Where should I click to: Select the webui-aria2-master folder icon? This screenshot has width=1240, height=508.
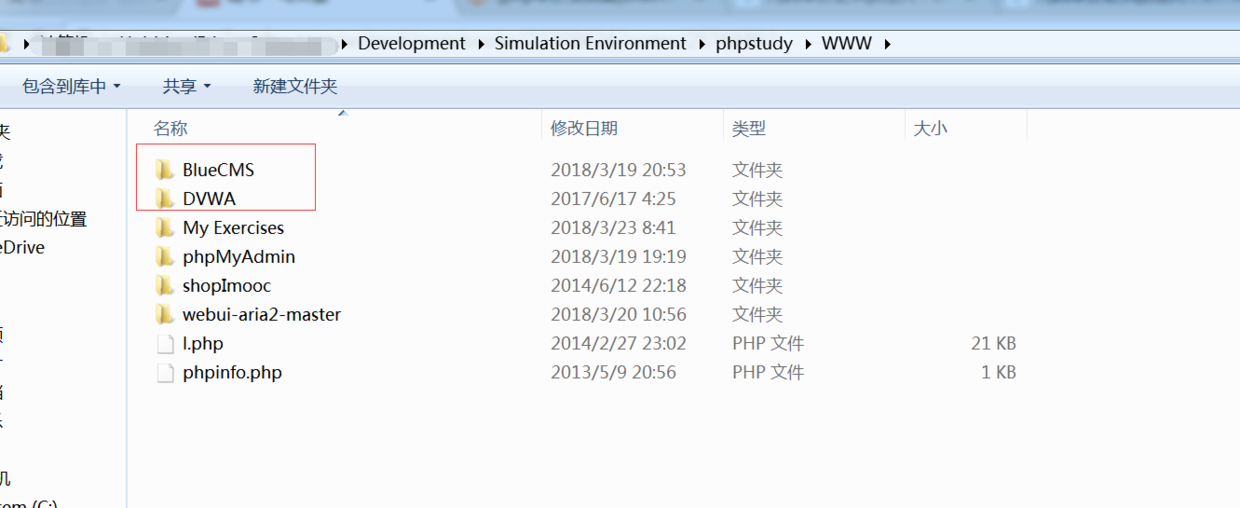click(165, 315)
